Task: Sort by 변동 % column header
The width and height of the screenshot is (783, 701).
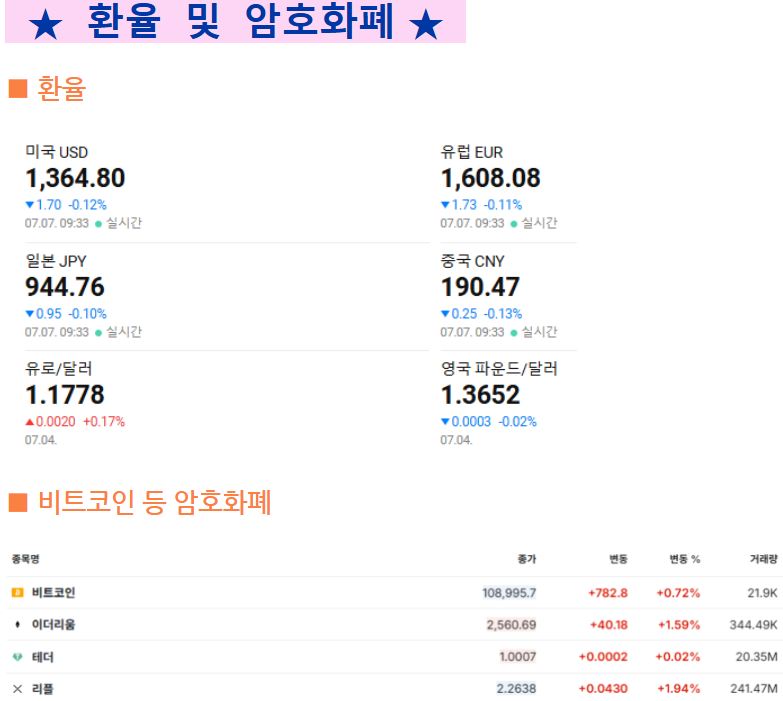Action: [x=685, y=559]
